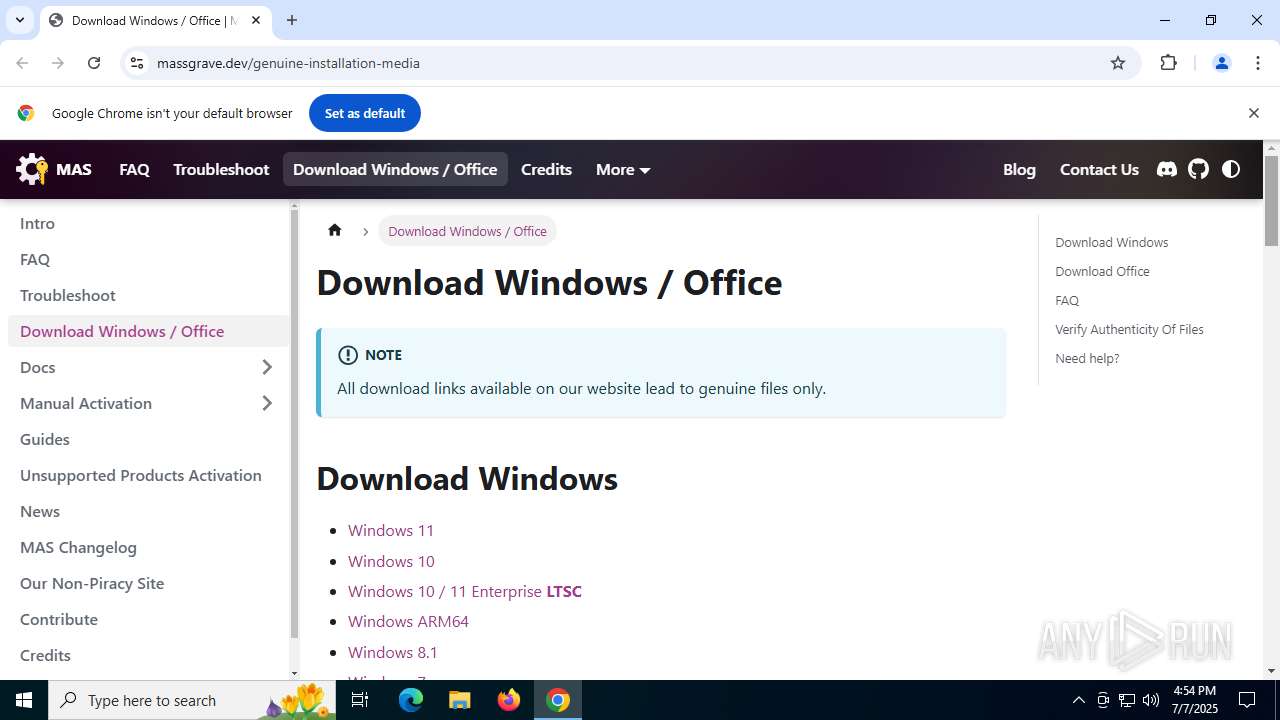Dismiss the default browser infobar
Screen dimensions: 1280x720
pyautogui.click(x=1253, y=113)
